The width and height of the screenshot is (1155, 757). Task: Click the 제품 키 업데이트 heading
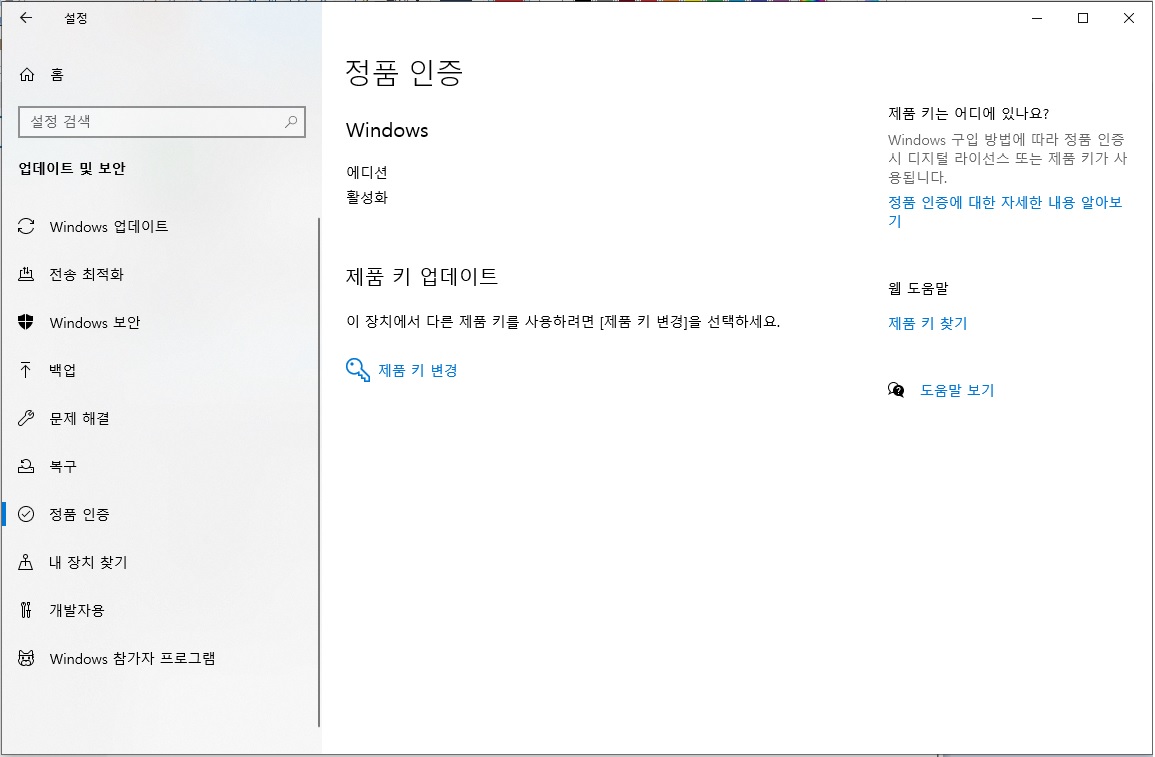422,276
